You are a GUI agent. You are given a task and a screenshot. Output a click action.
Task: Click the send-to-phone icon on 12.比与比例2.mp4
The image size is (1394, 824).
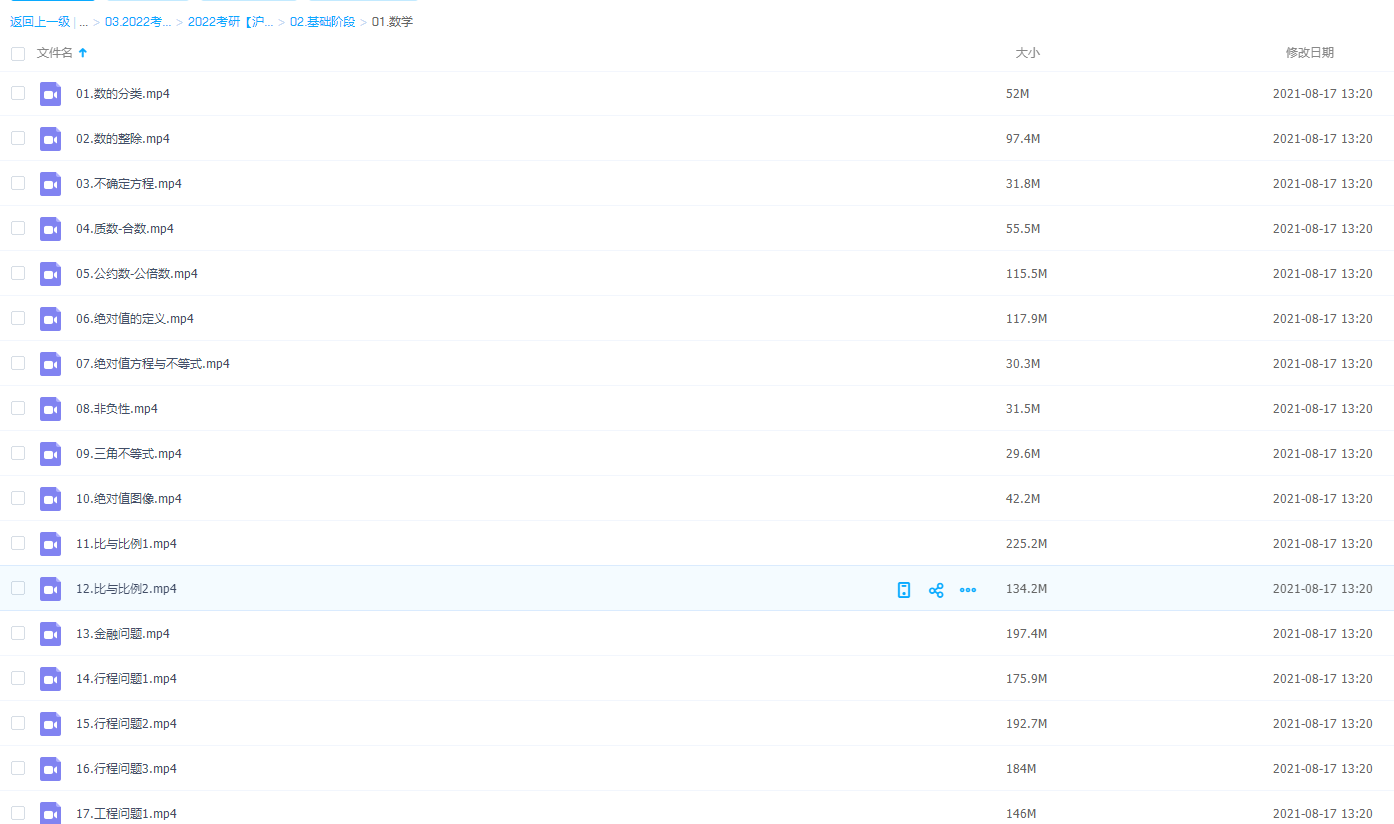904,590
